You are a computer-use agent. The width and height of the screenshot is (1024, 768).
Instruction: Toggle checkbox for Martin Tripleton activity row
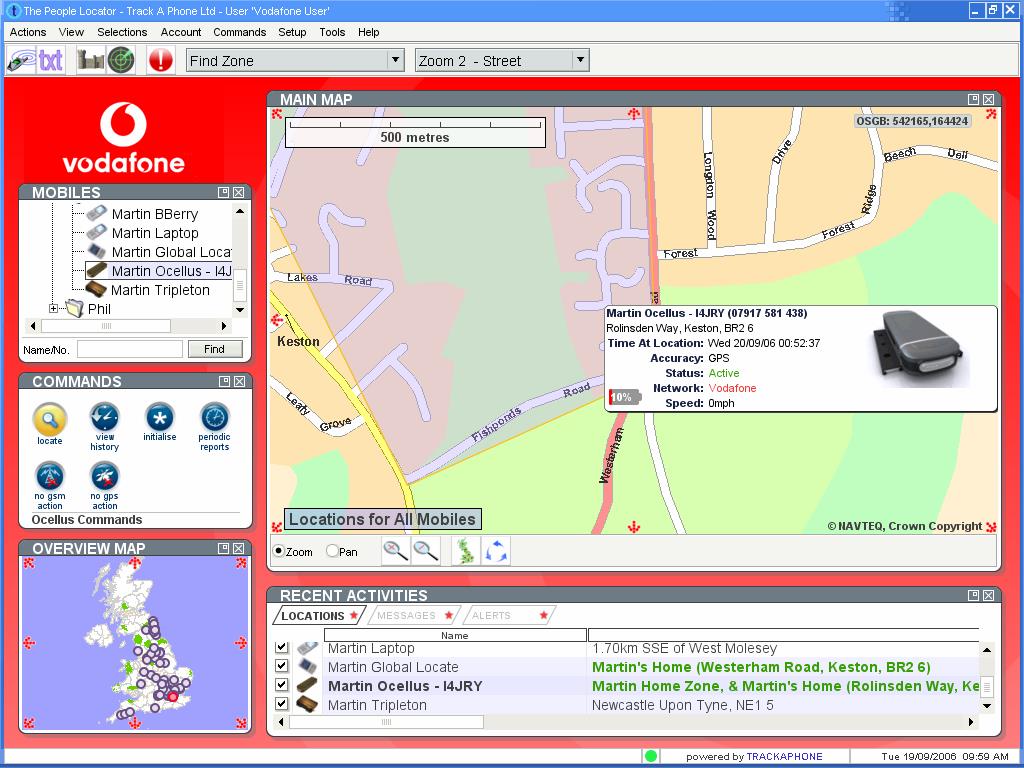[281, 704]
